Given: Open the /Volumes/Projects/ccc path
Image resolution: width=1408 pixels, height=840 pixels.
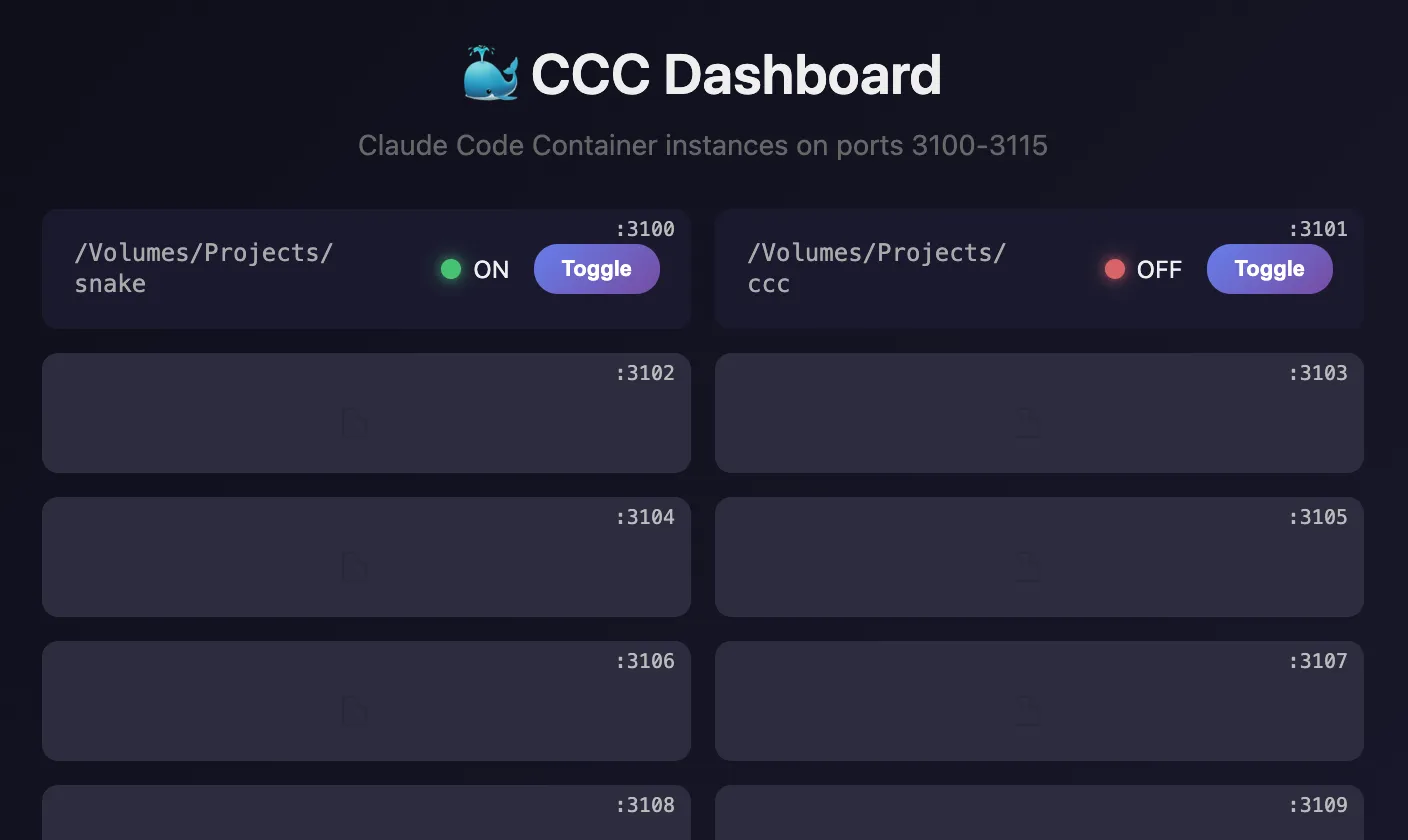Looking at the screenshot, I should click(876, 268).
